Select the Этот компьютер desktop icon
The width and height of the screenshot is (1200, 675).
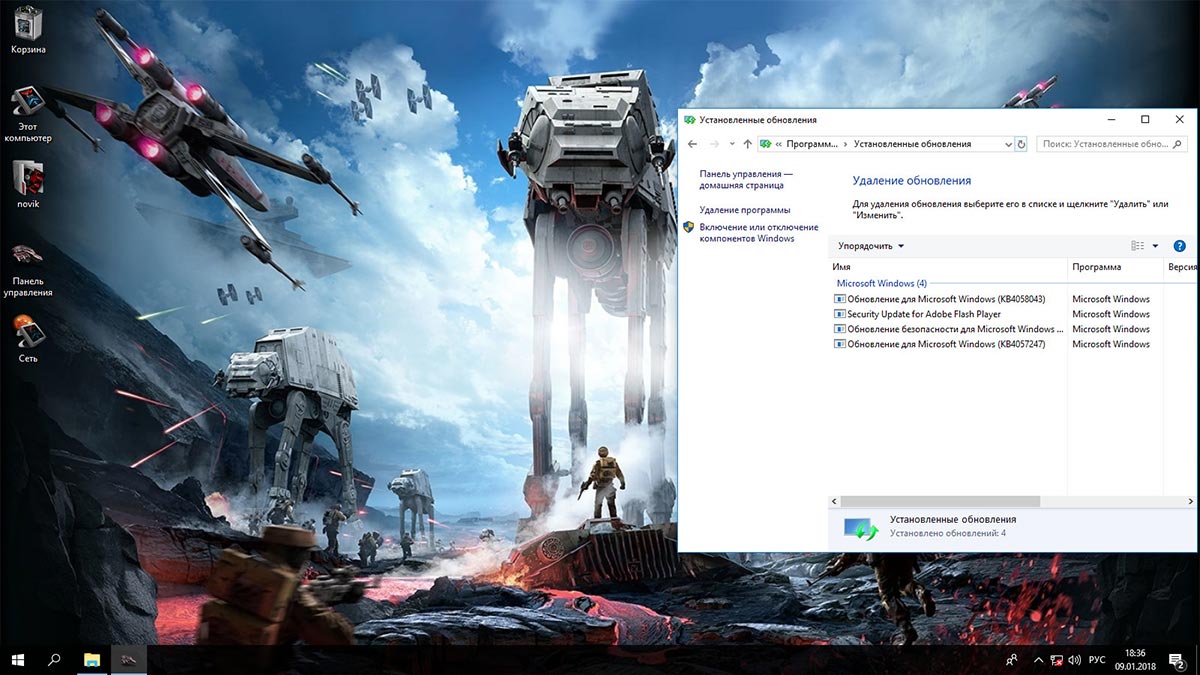click(28, 113)
